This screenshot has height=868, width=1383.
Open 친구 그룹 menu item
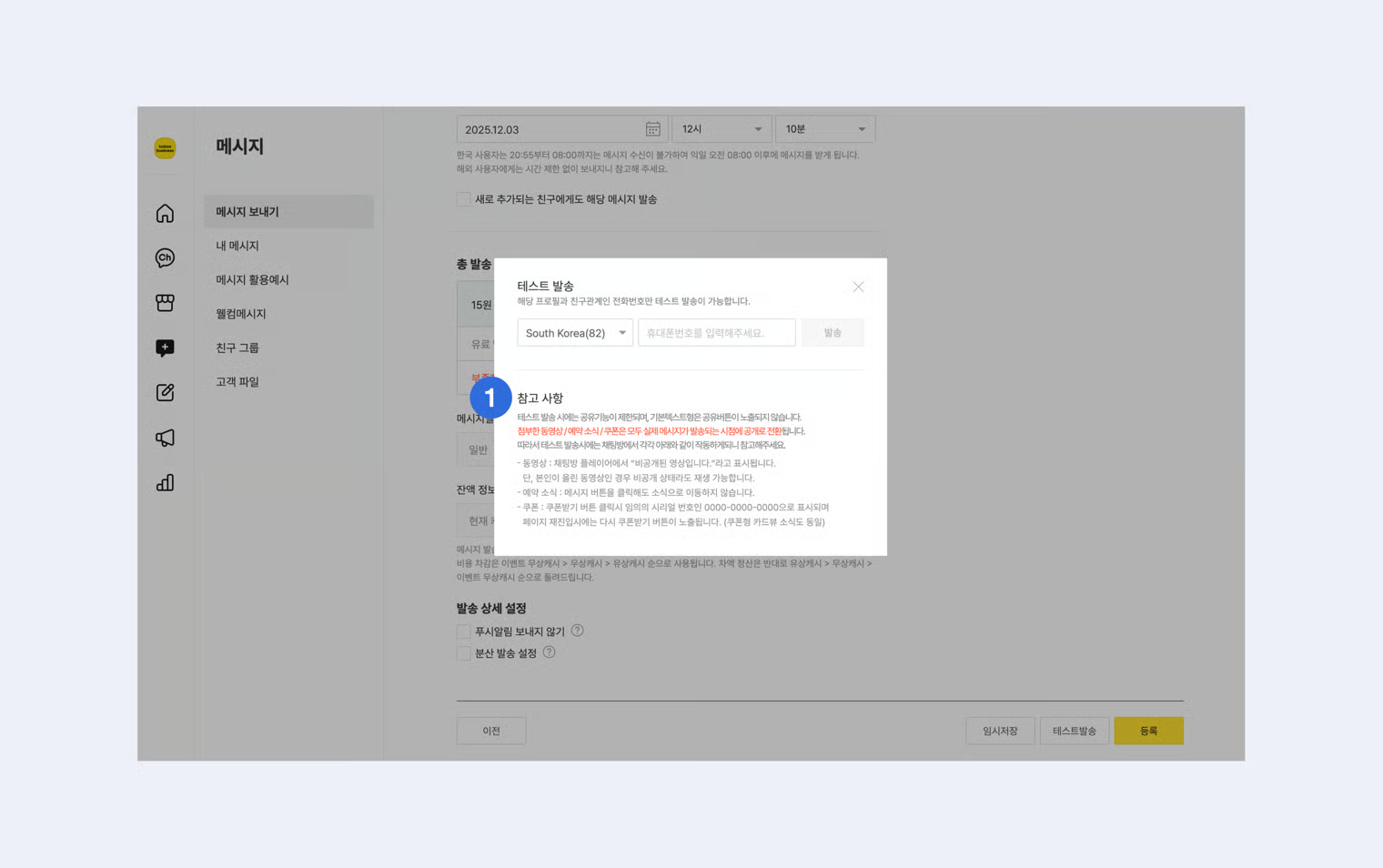tap(237, 348)
